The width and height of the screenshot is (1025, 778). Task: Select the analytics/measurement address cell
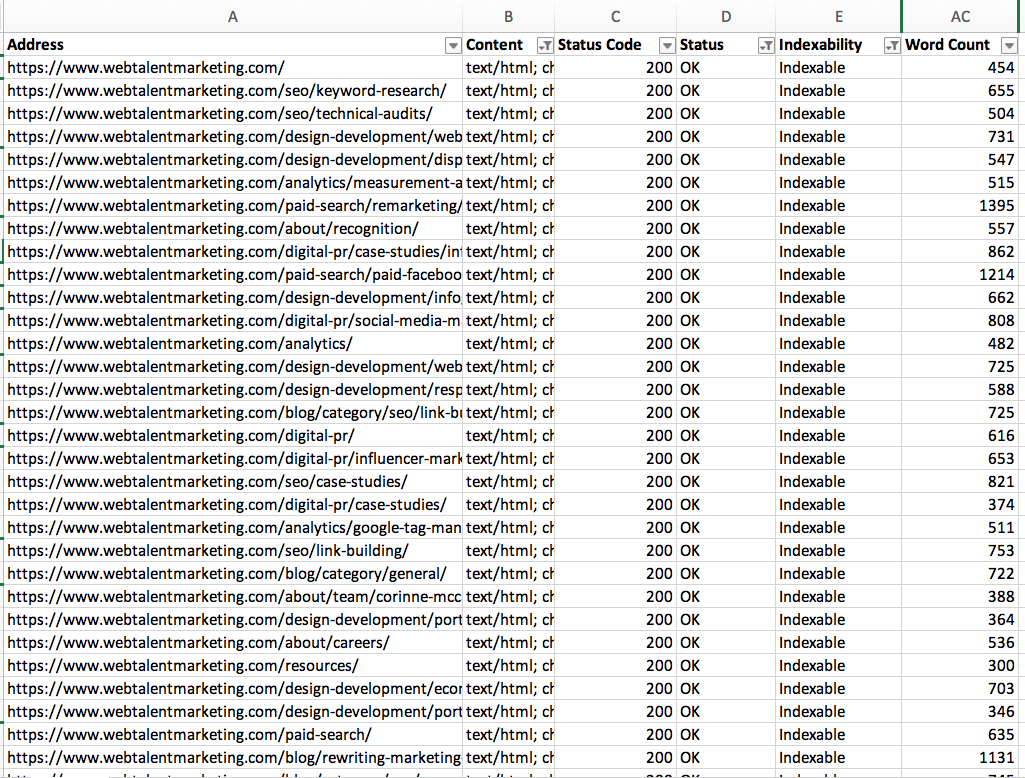pos(233,183)
